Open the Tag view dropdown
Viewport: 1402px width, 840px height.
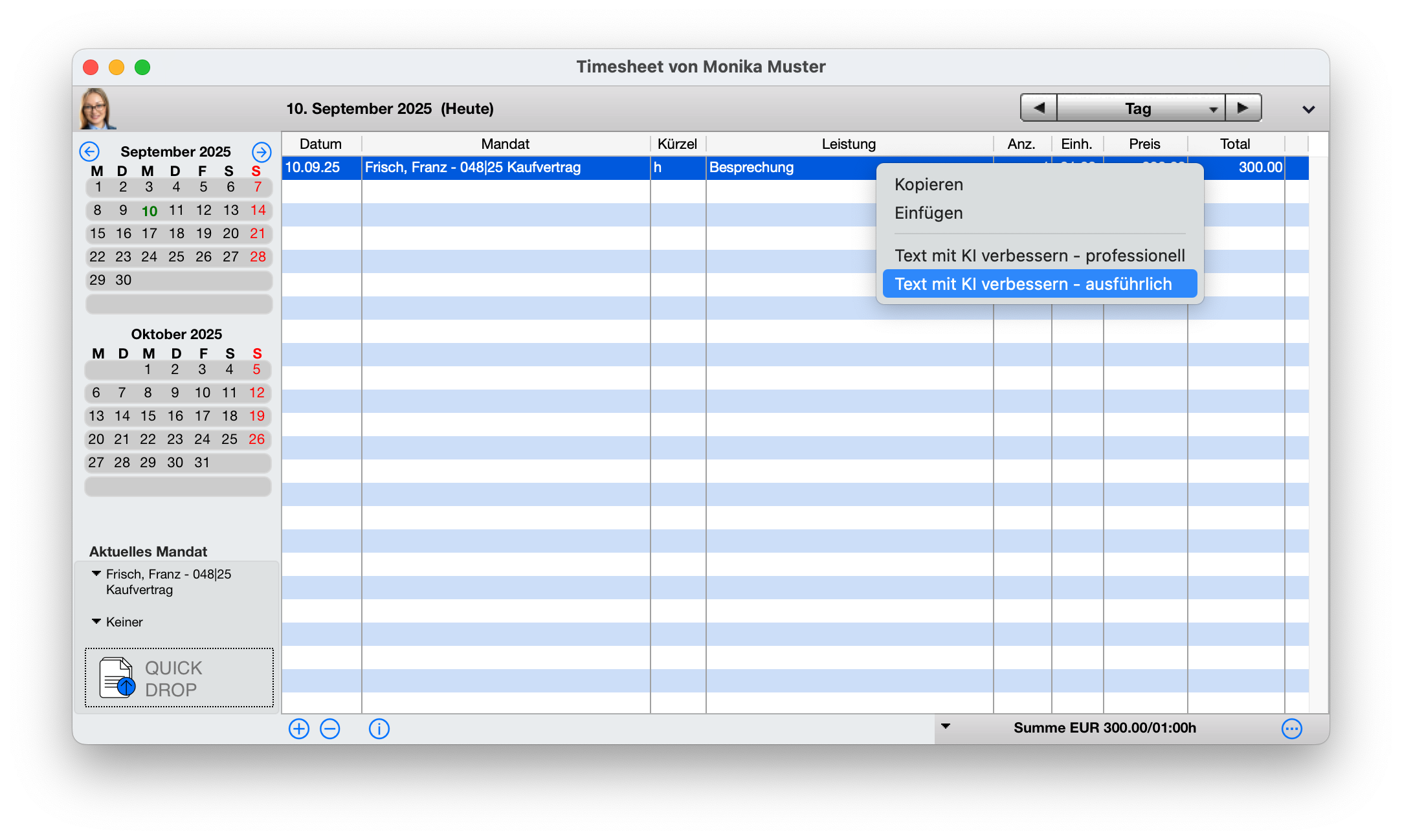tap(1141, 108)
